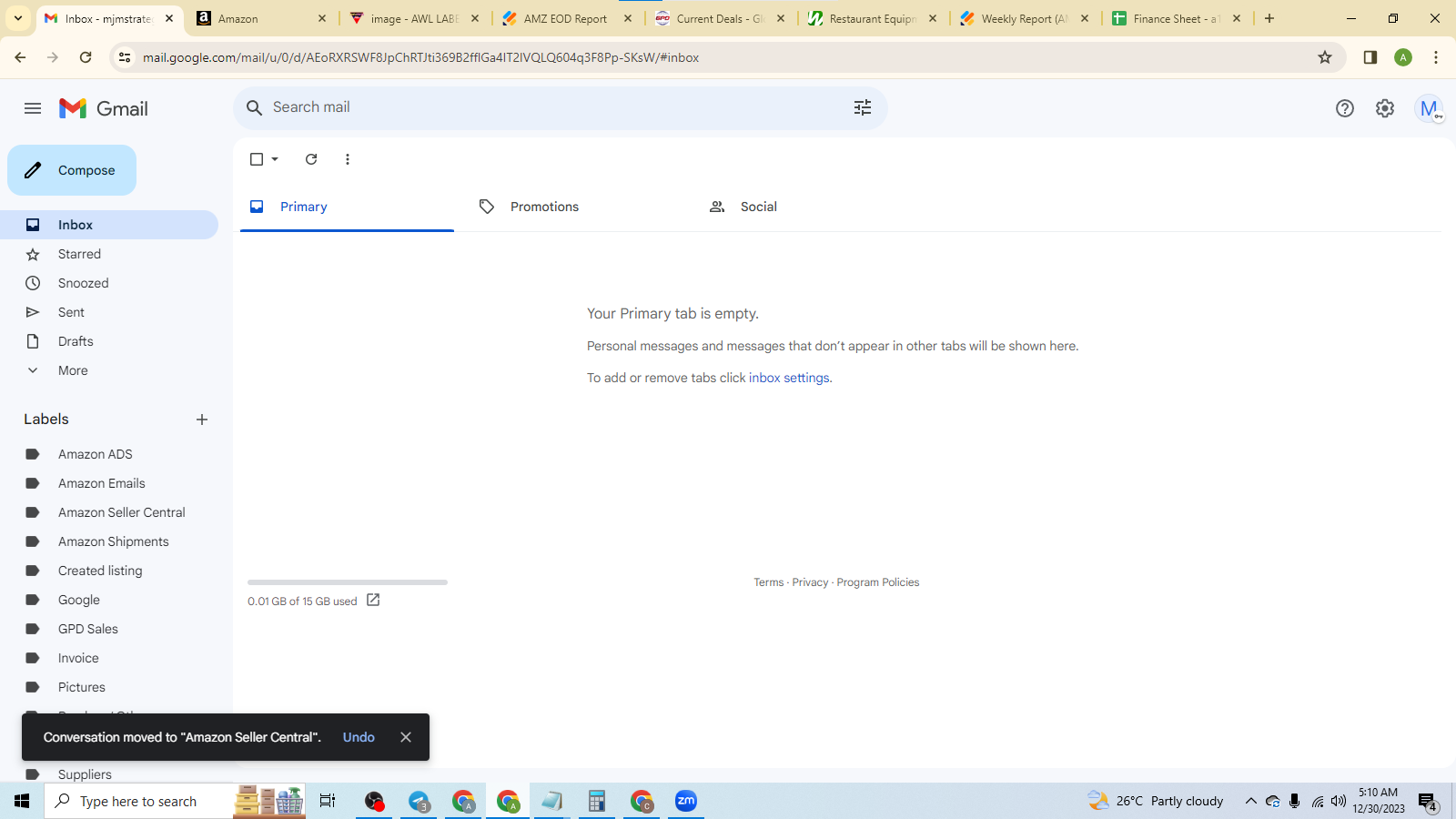Viewport: 1456px width, 819px height.
Task: Open the Gmail main menu hamburger icon
Action: click(x=33, y=108)
